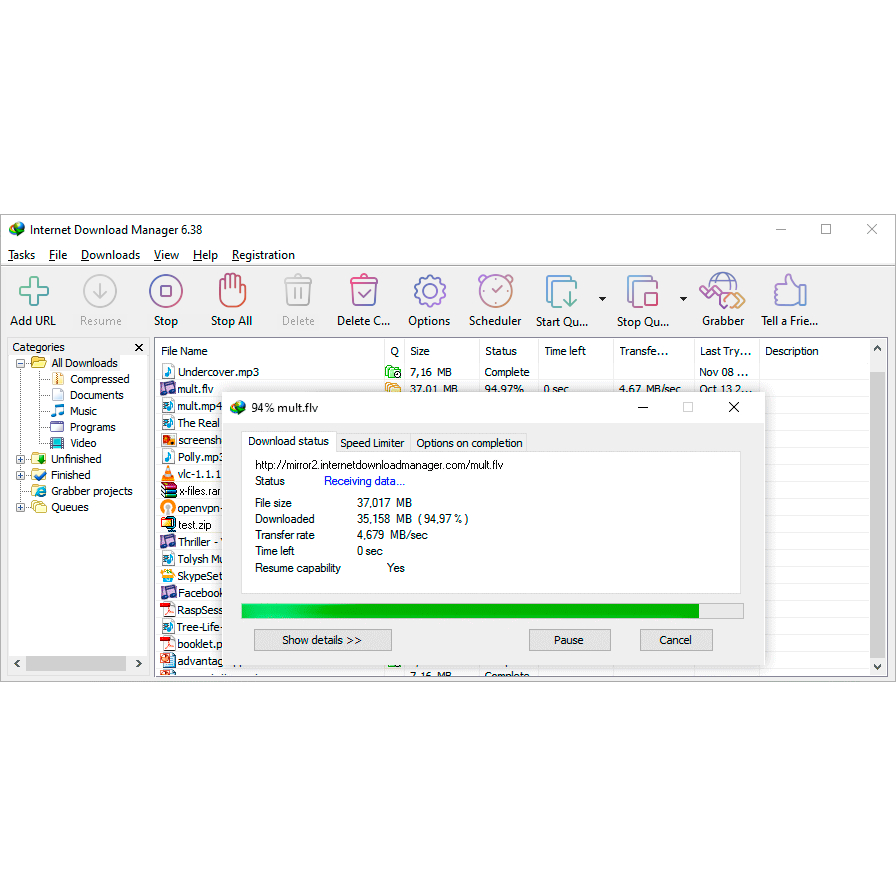Image resolution: width=896 pixels, height=896 pixels.
Task: Select Polly.mp3 file in list
Action: [191, 457]
